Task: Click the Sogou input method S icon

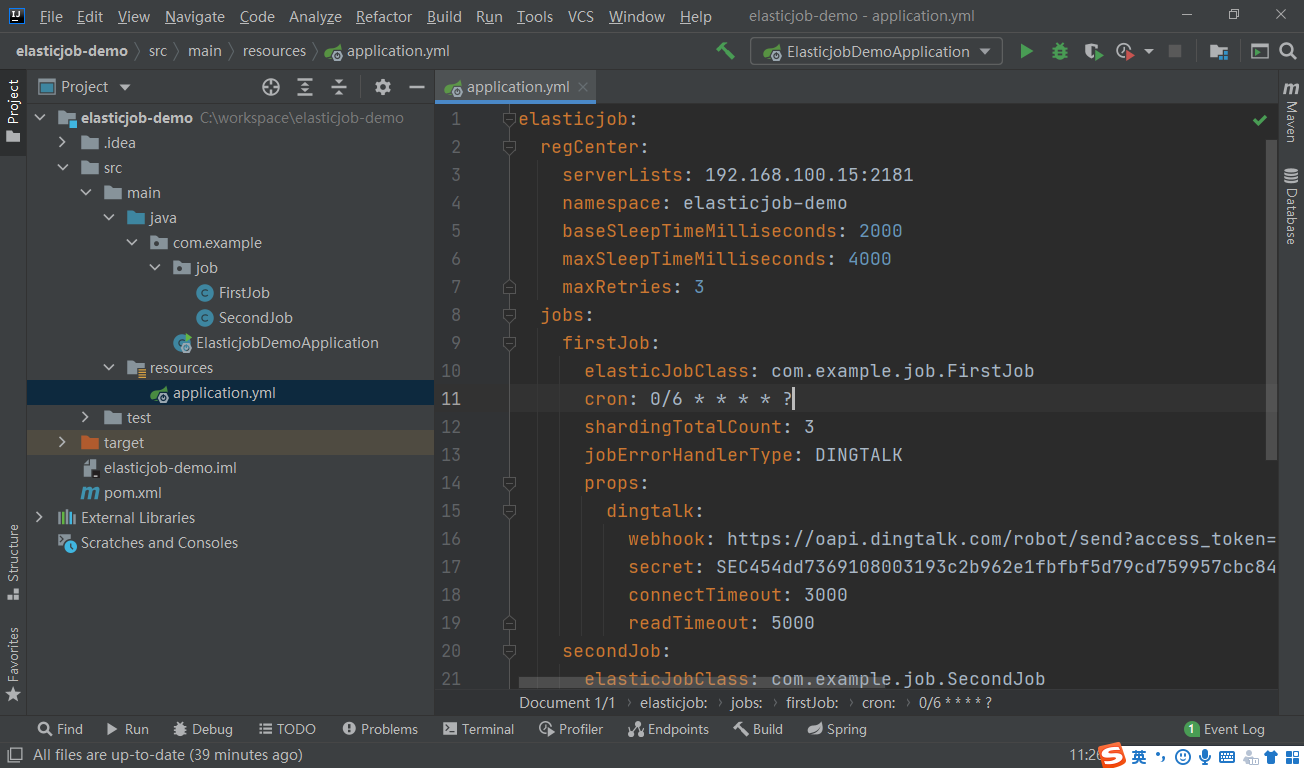Action: 1113,756
